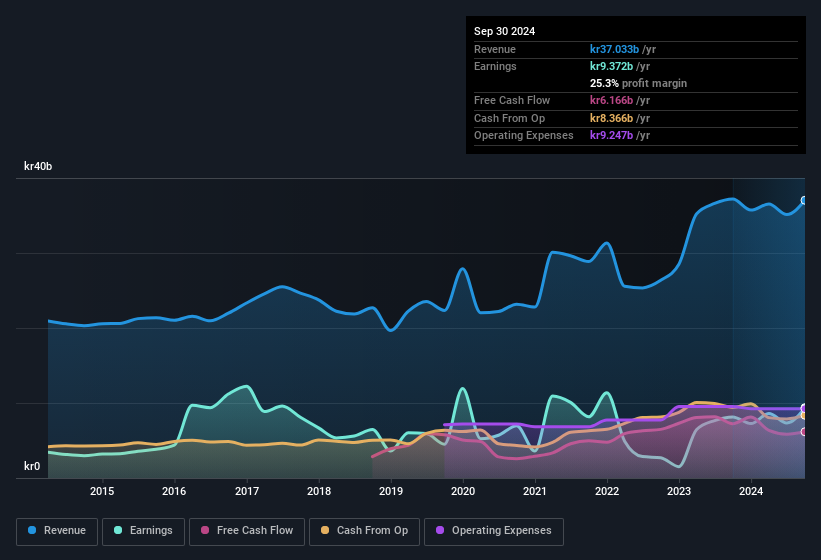Toggle the Revenue legend button

[x=57, y=532]
